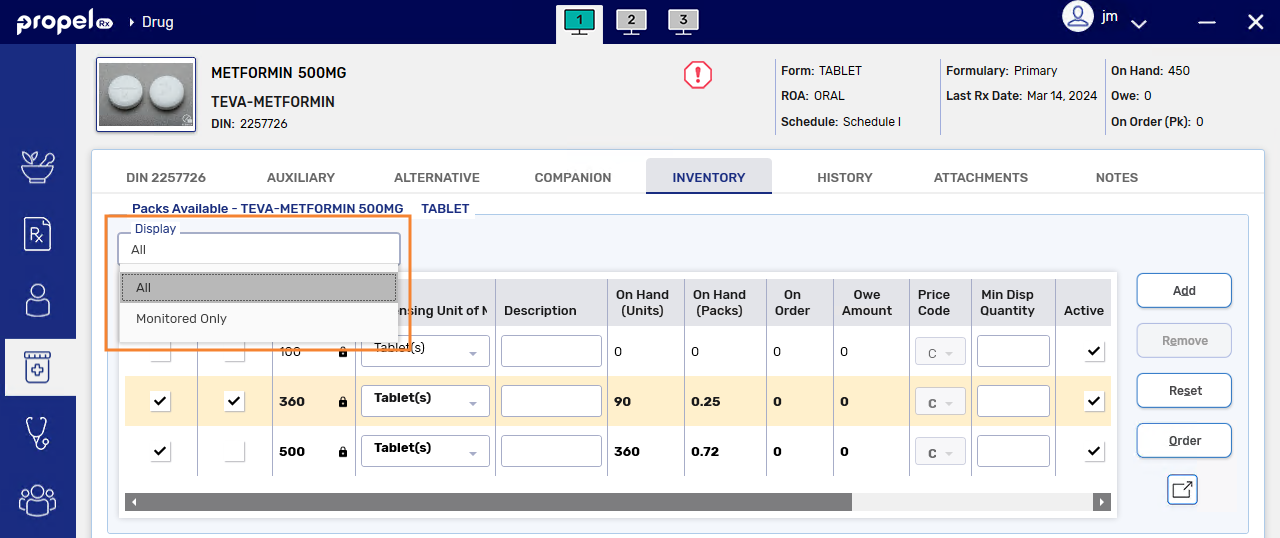Toggle second checkbox in the 500 pack row
Image resolution: width=1280 pixels, height=538 pixels.
click(x=235, y=451)
